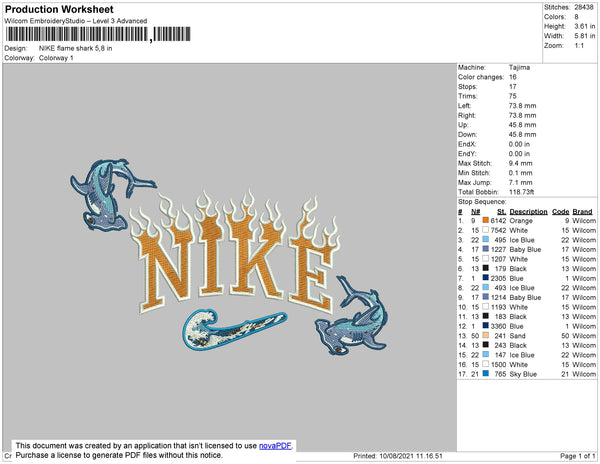Select the Baby Blue swatch in stop 4
This screenshot has width=600, height=464.
pos(486,249)
